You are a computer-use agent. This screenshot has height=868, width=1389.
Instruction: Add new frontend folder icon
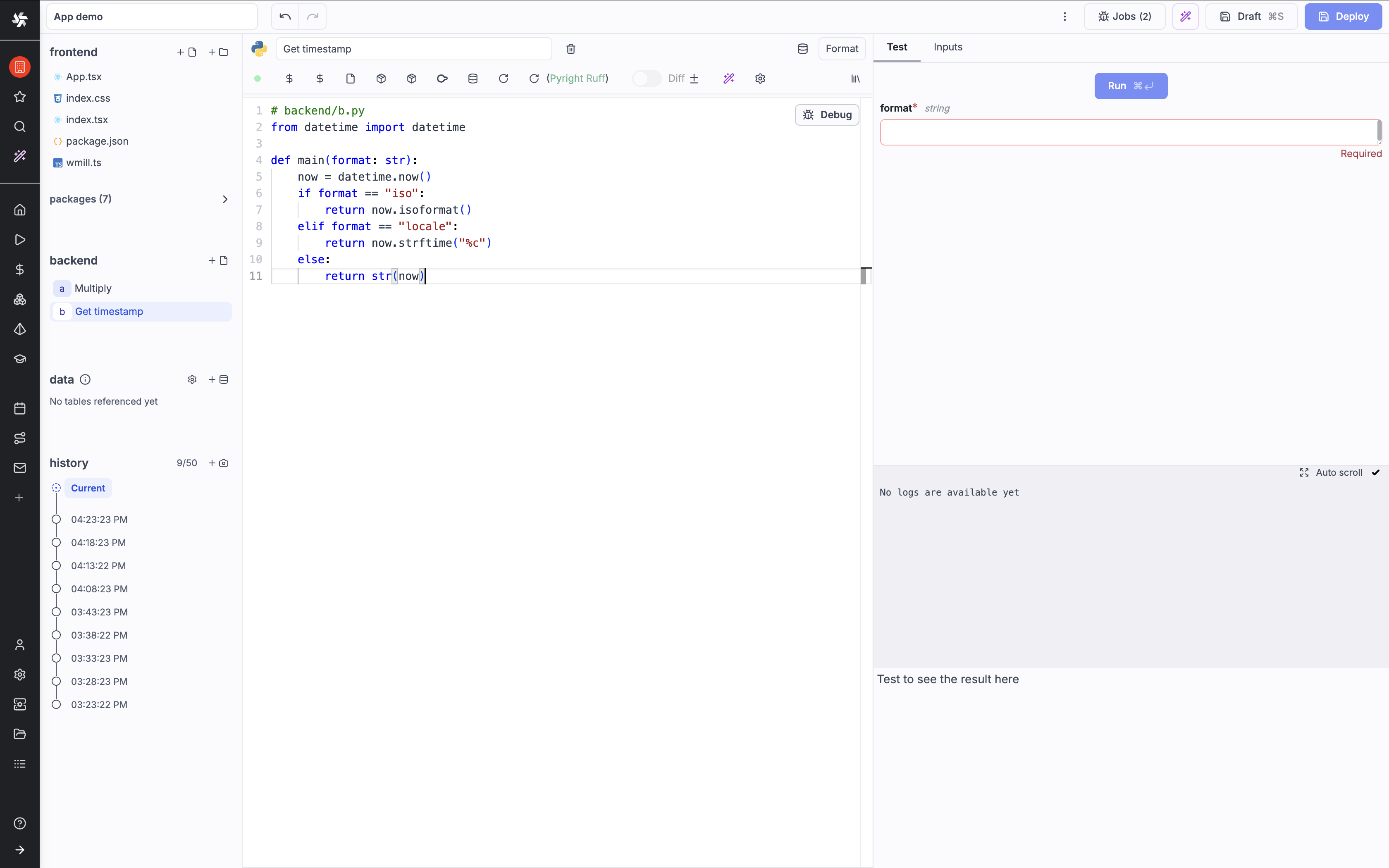pos(218,52)
